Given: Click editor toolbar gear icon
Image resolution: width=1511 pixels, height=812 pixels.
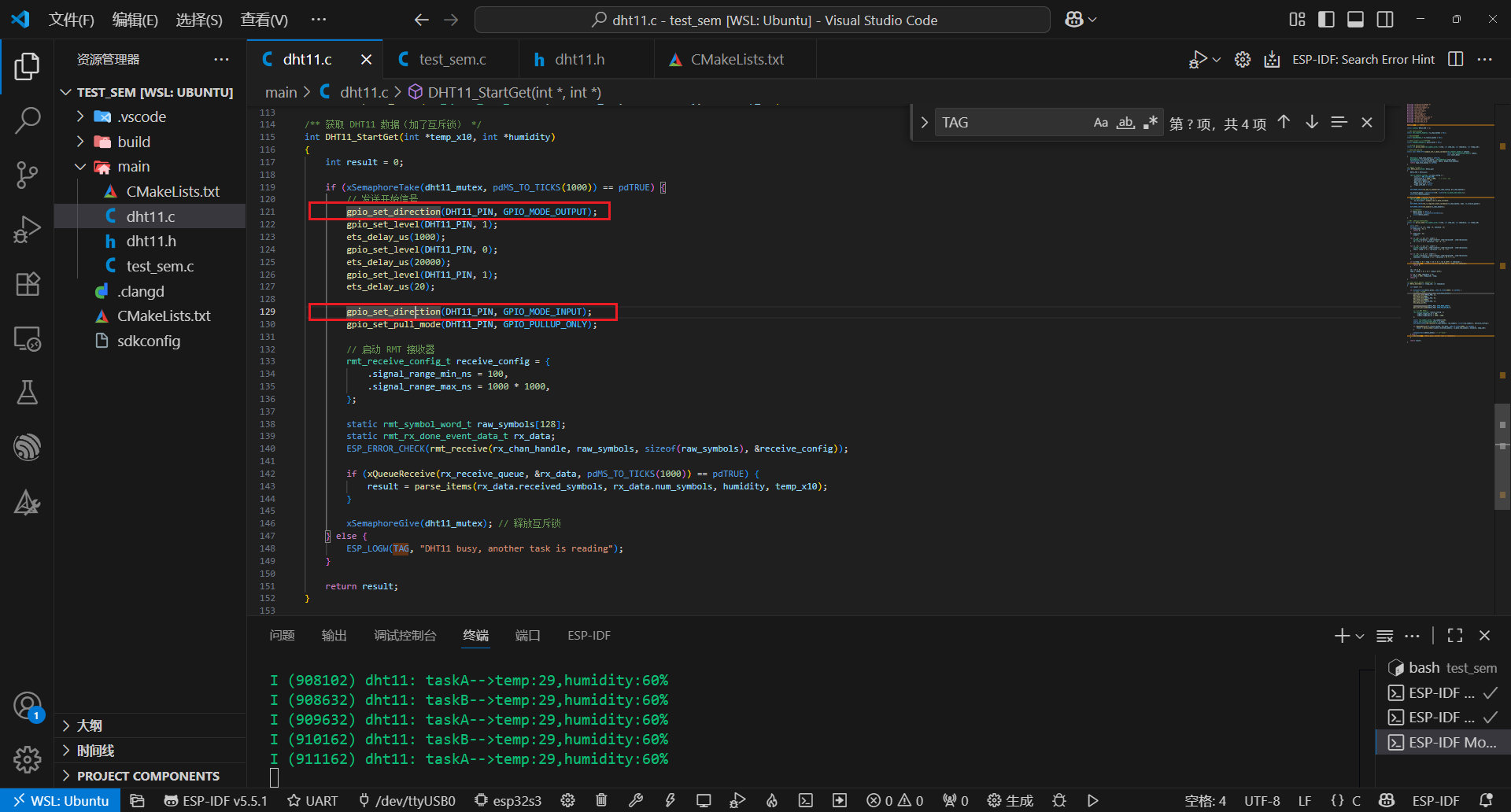Looking at the screenshot, I should point(1243,59).
